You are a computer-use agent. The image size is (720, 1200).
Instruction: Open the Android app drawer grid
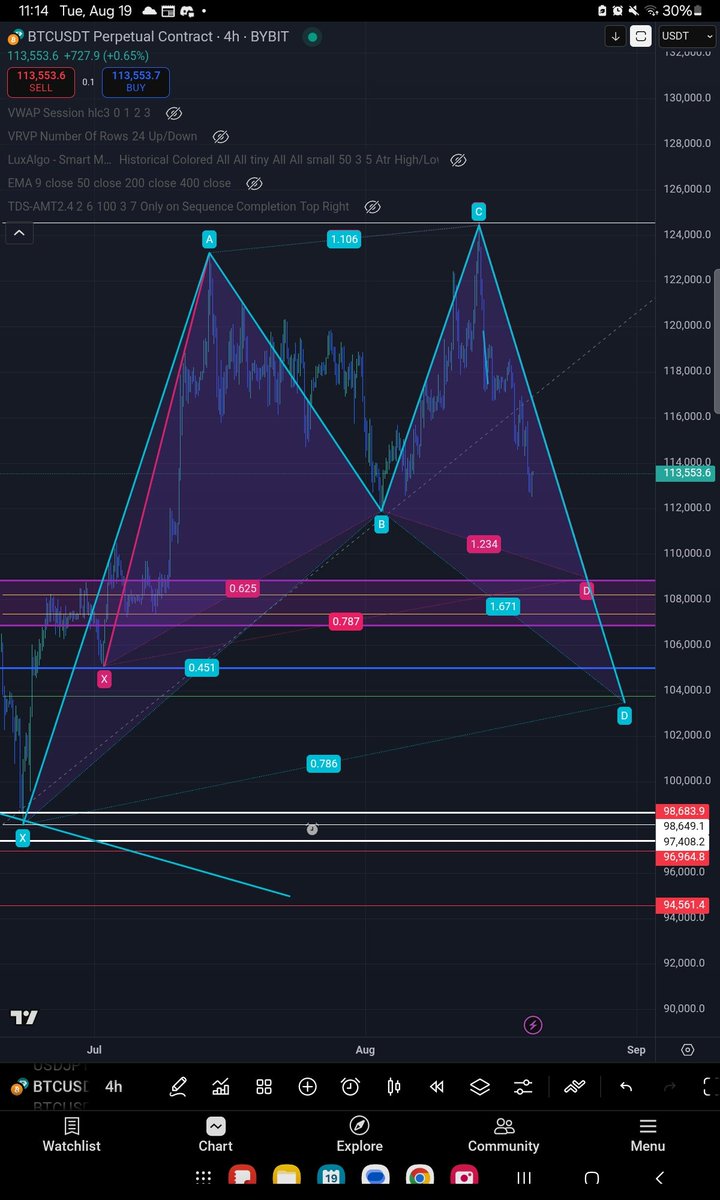pos(203,1178)
